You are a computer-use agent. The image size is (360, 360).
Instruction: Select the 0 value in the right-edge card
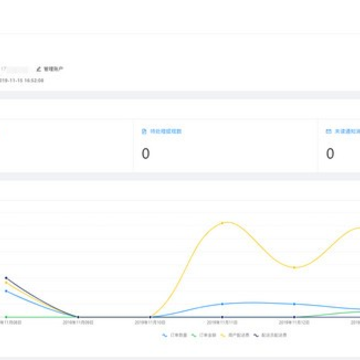tap(330, 154)
